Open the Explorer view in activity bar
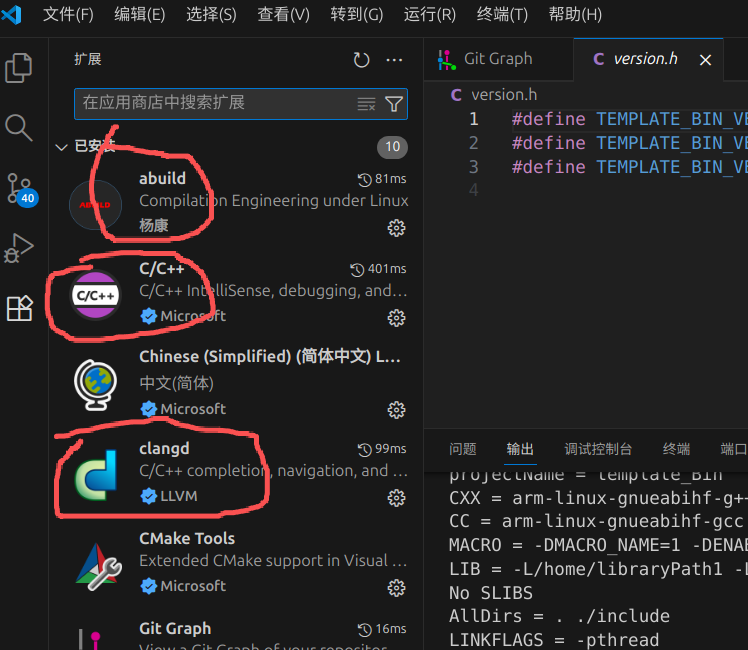This screenshot has height=650, width=748. point(19,68)
